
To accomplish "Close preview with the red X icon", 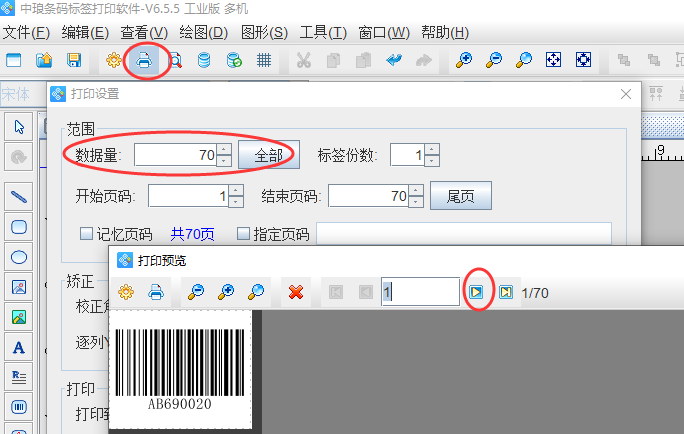I will click(x=296, y=292).
